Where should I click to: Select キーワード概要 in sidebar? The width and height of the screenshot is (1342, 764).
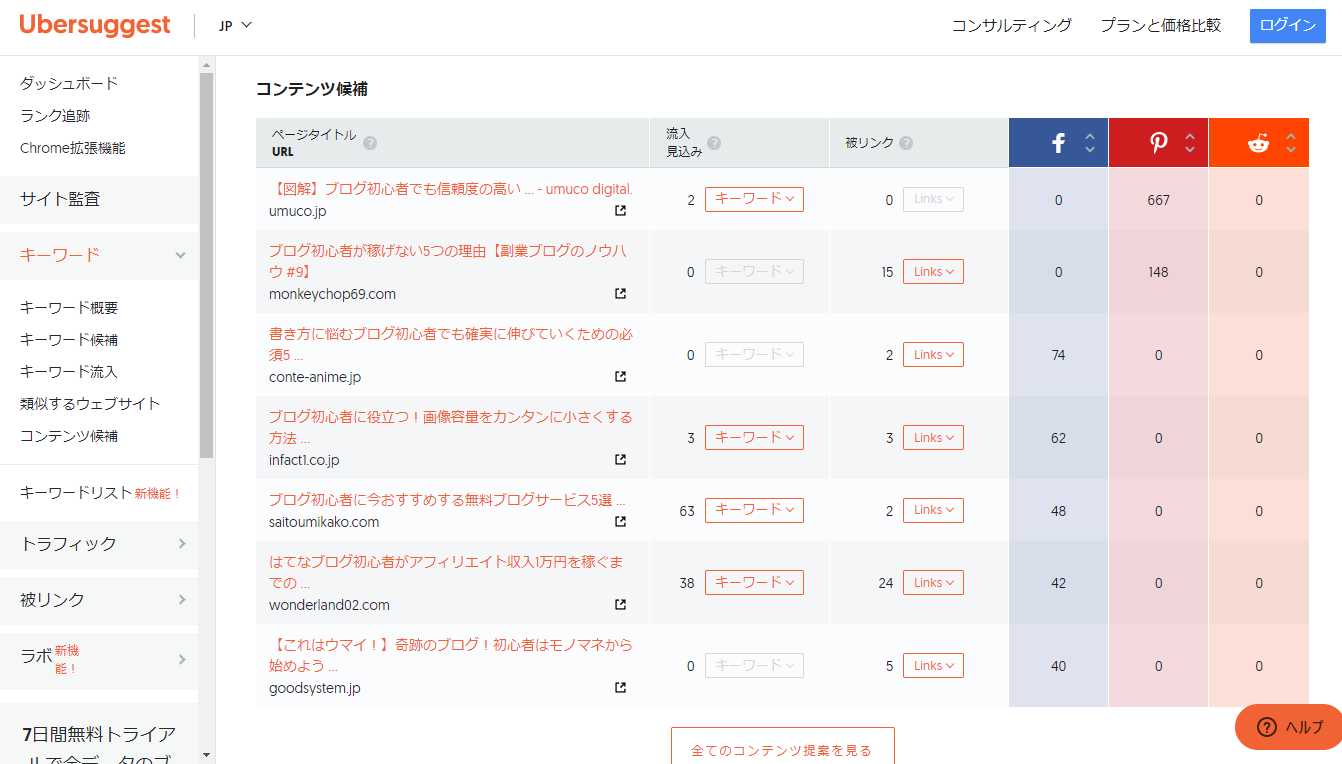pos(69,308)
